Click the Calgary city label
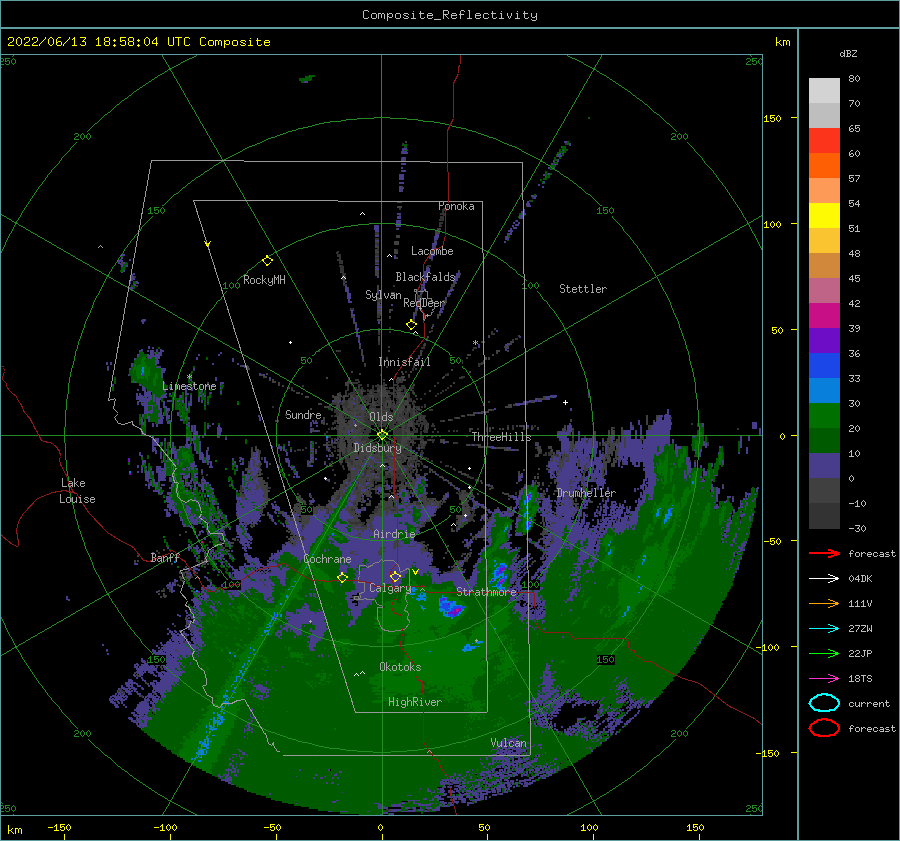 coord(390,588)
